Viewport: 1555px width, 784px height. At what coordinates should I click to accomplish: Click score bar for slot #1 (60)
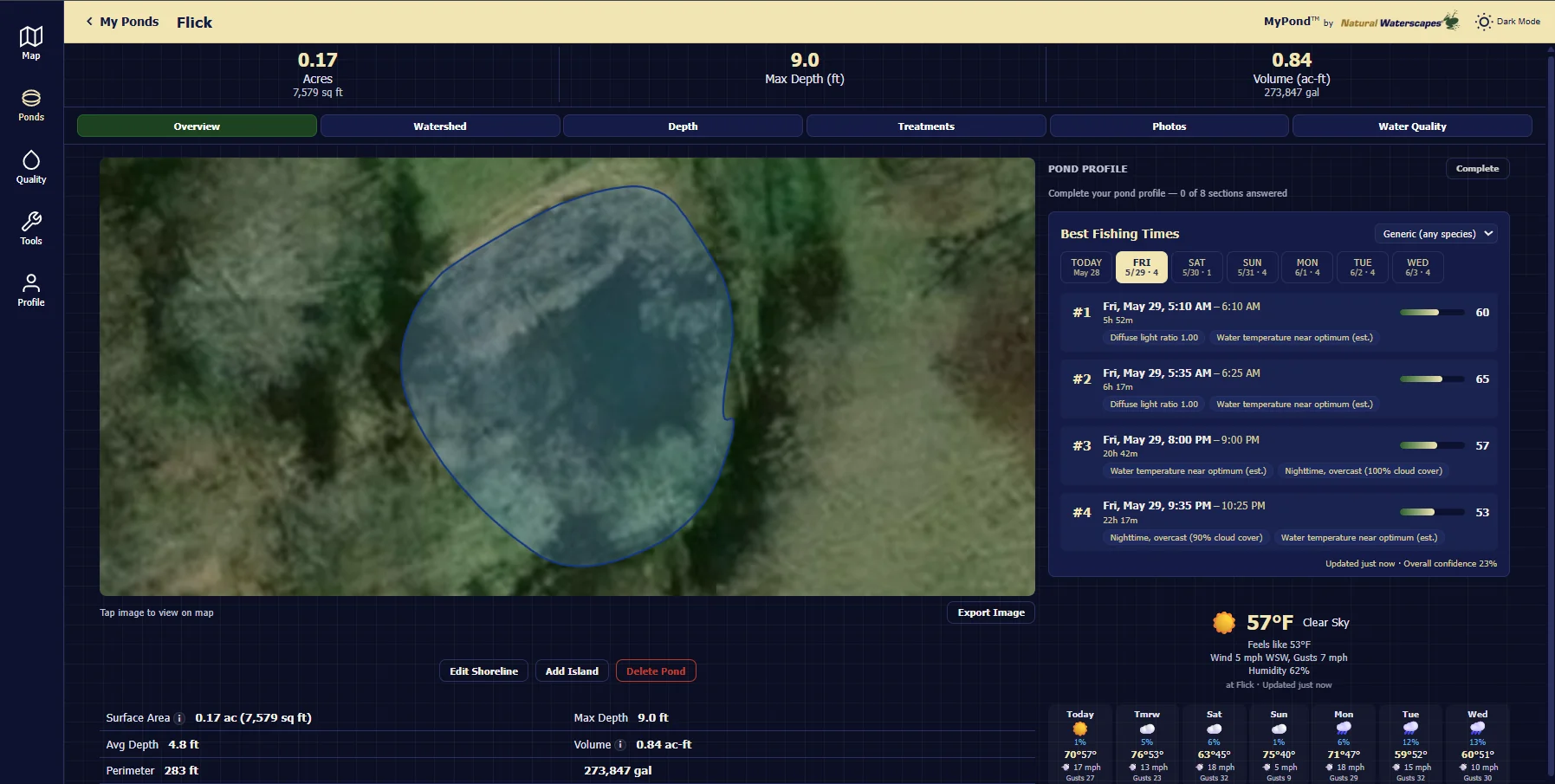click(1432, 313)
